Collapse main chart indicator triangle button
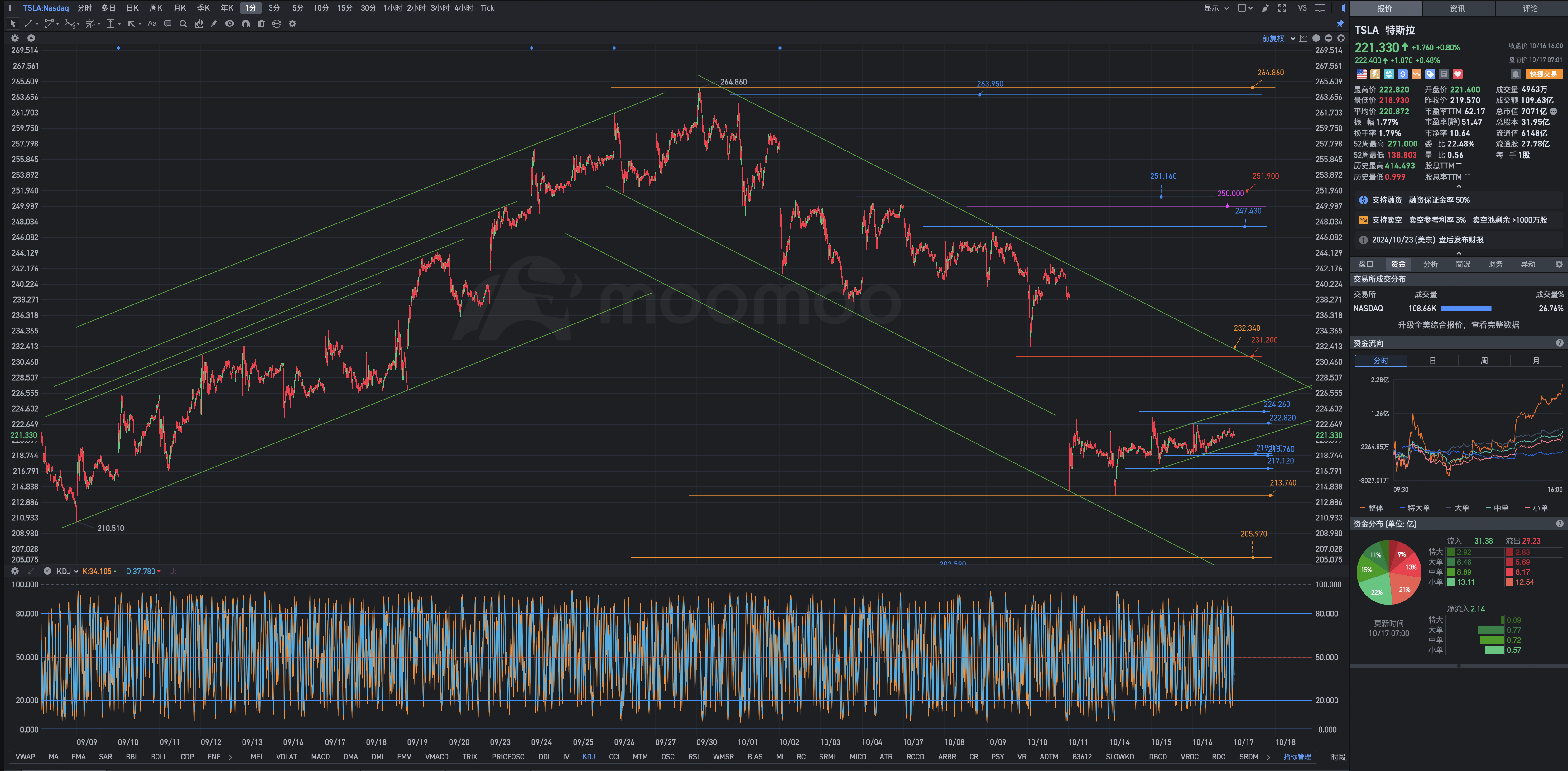Screen dimensions: 1568x771 [31, 38]
